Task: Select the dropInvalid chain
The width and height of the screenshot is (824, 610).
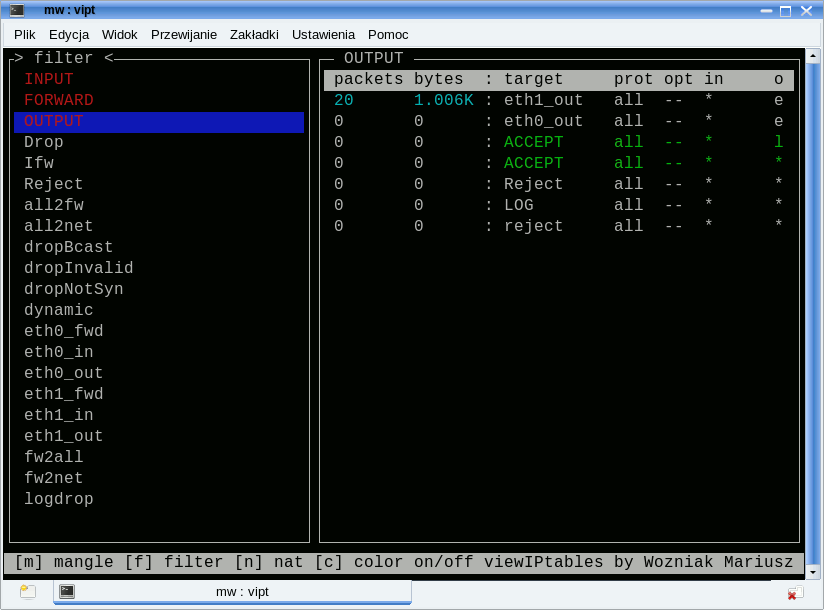Action: click(79, 268)
